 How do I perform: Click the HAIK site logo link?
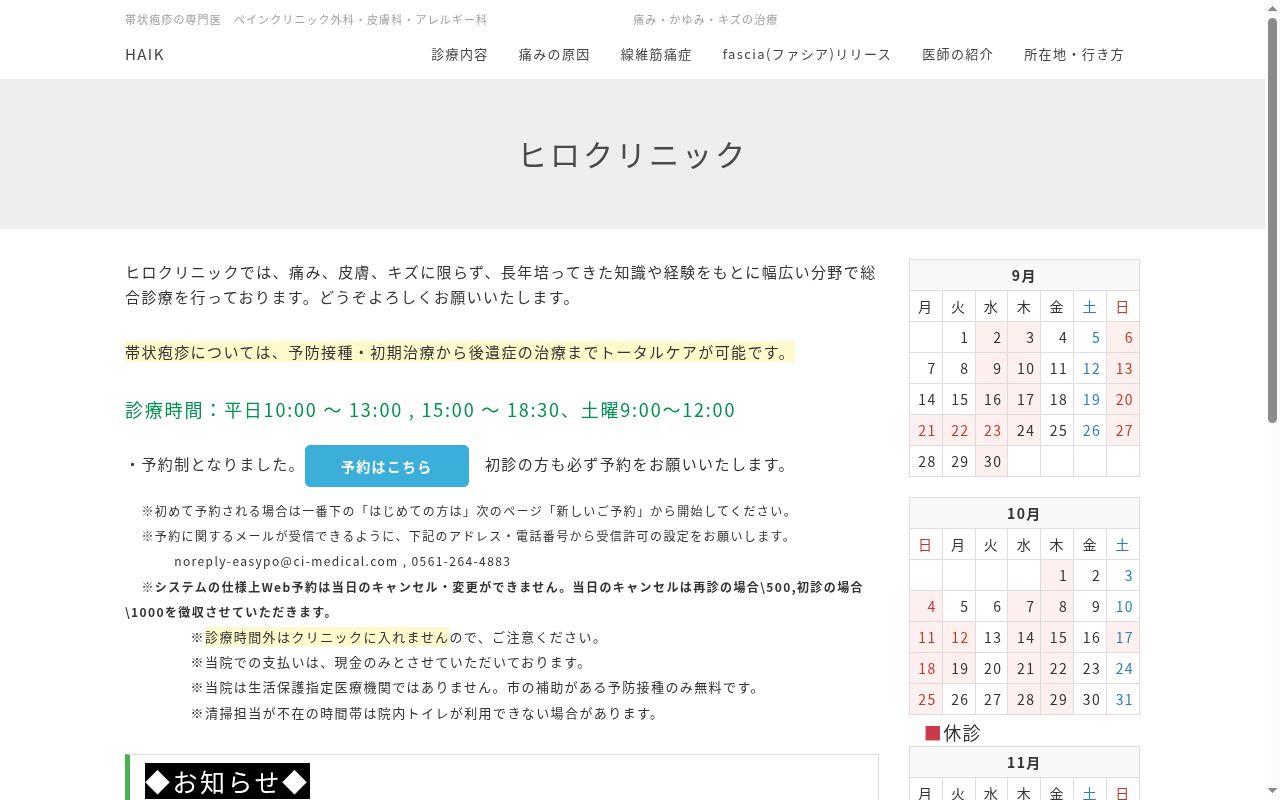point(145,54)
